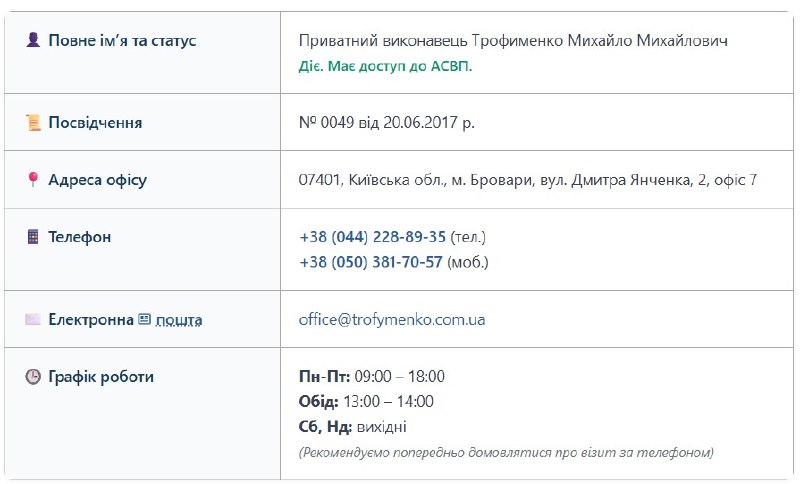Screen dimensions: 800x484
Task: Click the italic note about booking a visit
Action: [506, 452]
